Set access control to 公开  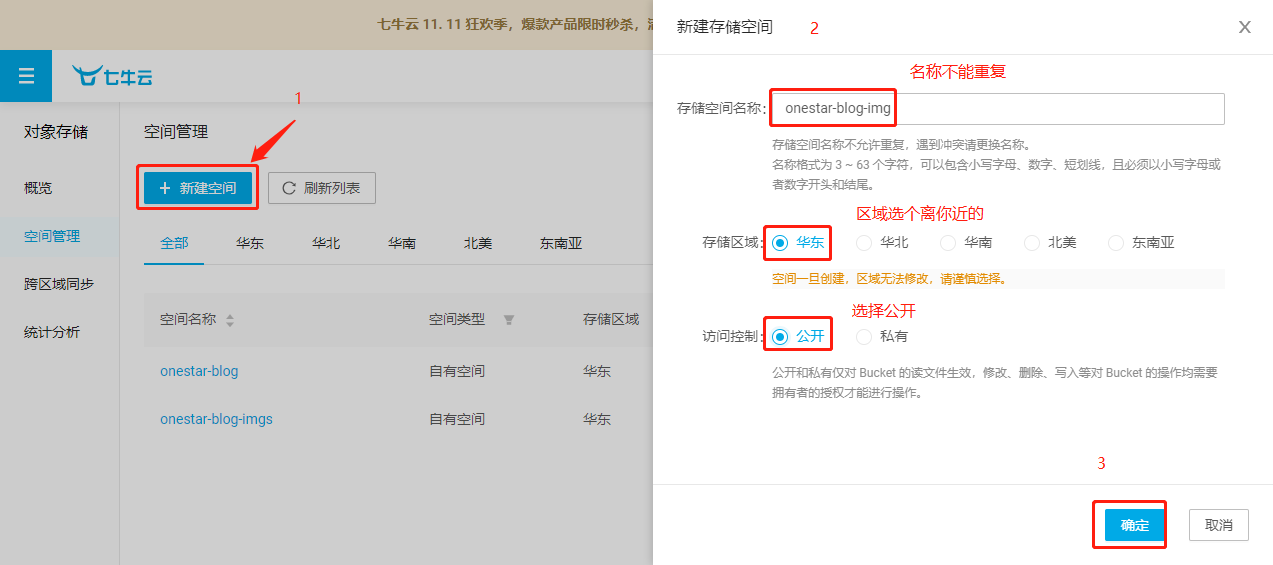(x=780, y=336)
